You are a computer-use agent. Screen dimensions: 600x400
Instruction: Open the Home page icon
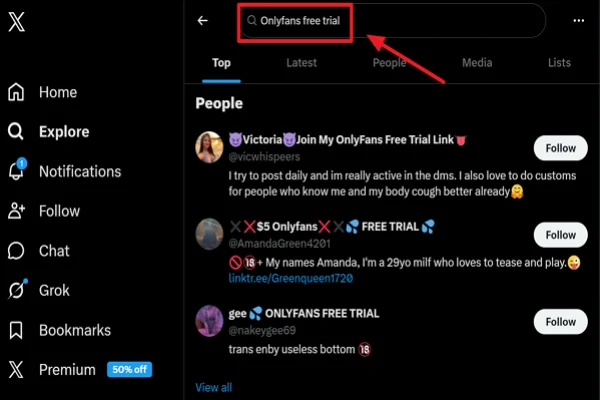(16, 93)
